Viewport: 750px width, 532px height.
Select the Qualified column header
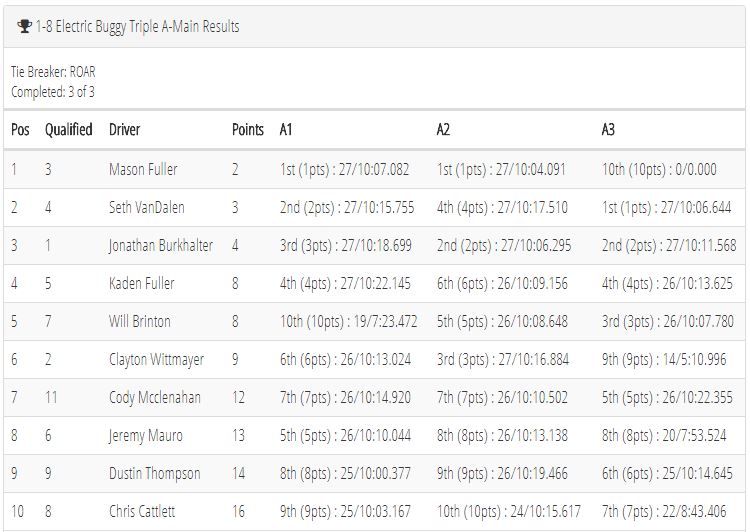pos(68,130)
